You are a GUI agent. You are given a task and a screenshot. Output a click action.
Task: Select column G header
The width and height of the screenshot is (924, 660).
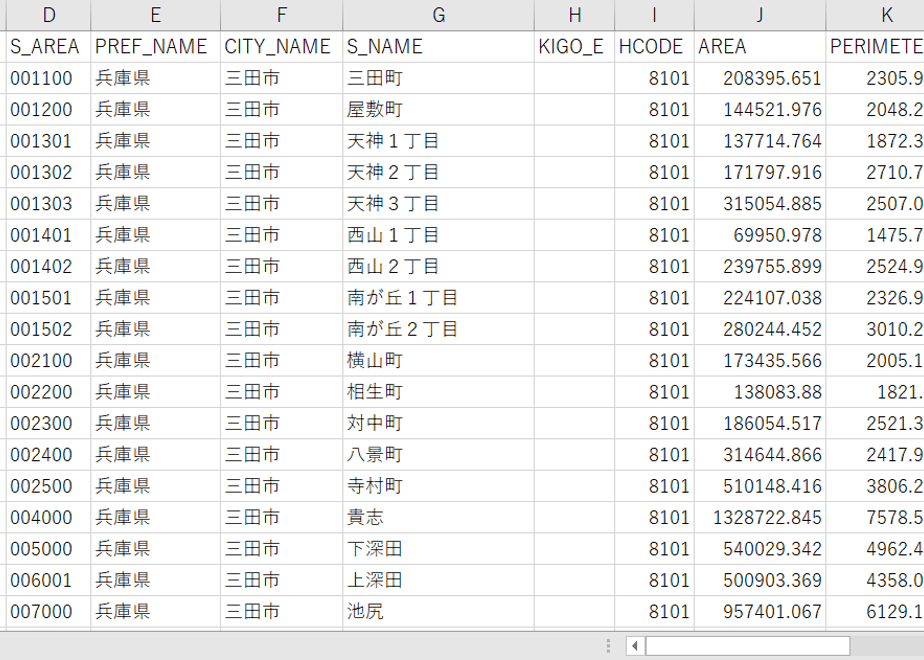[x=438, y=15]
